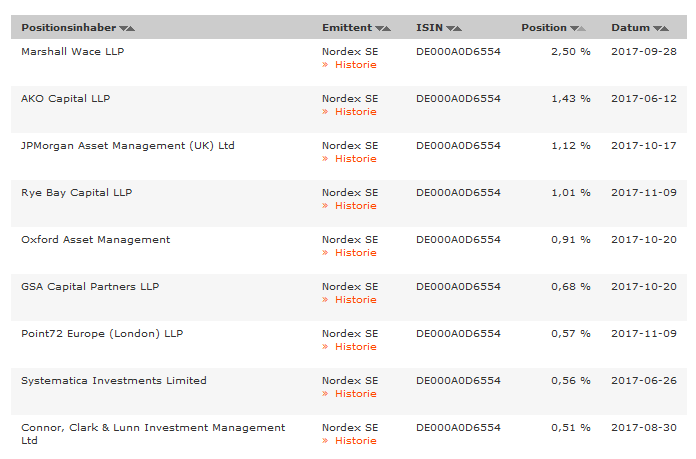Sort Positionsinhaber ascending with up arrow
Screen dimensions: 696x459
132,28
